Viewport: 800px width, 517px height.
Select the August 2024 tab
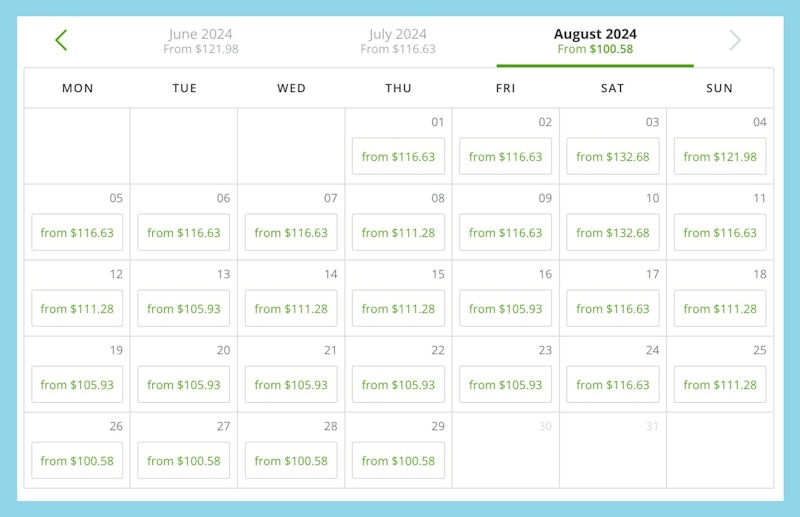[595, 41]
